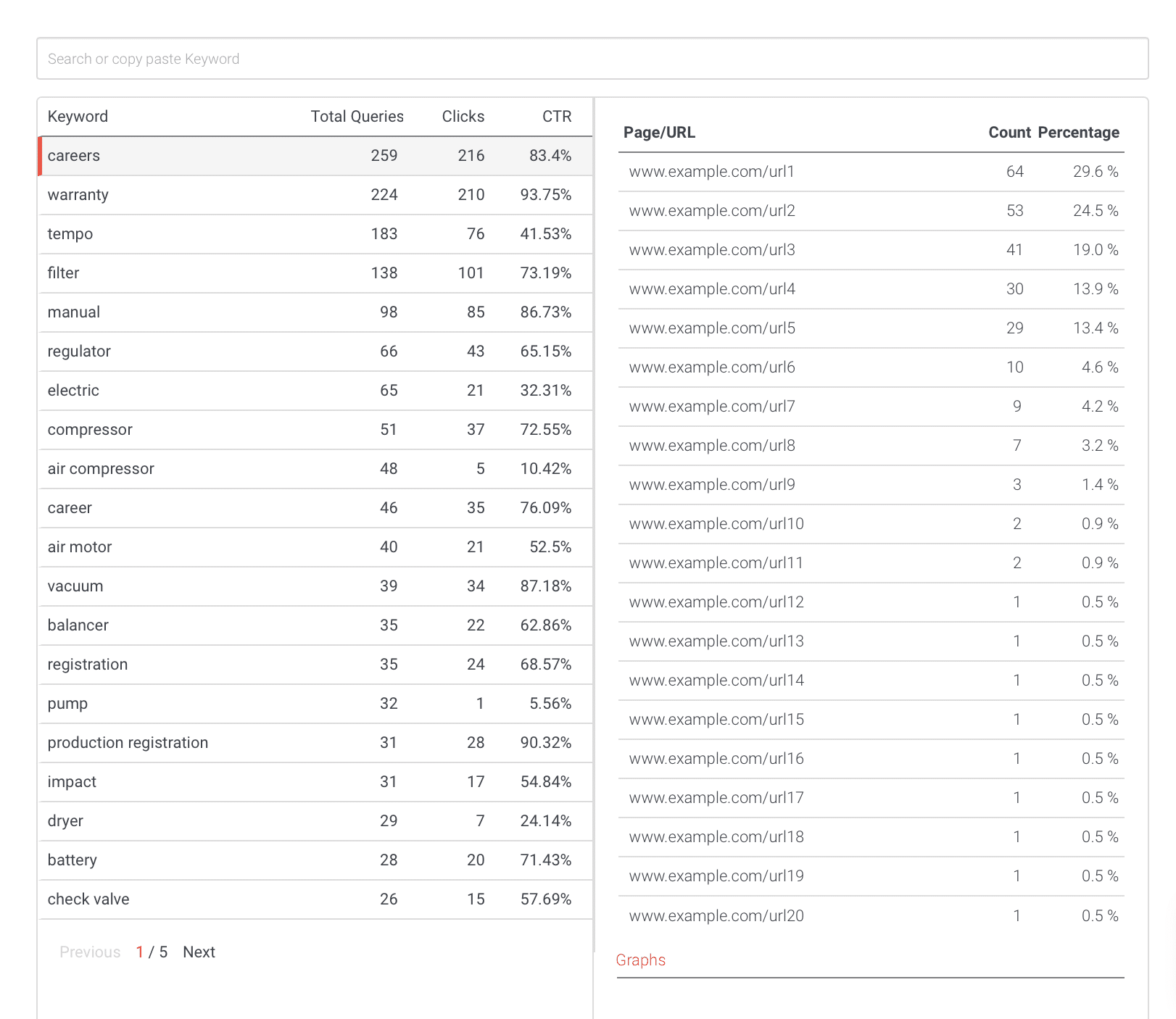Viewport: 1176px width, 1019px height.
Task: Click www.example.com/url19 row
Action: [x=871, y=876]
